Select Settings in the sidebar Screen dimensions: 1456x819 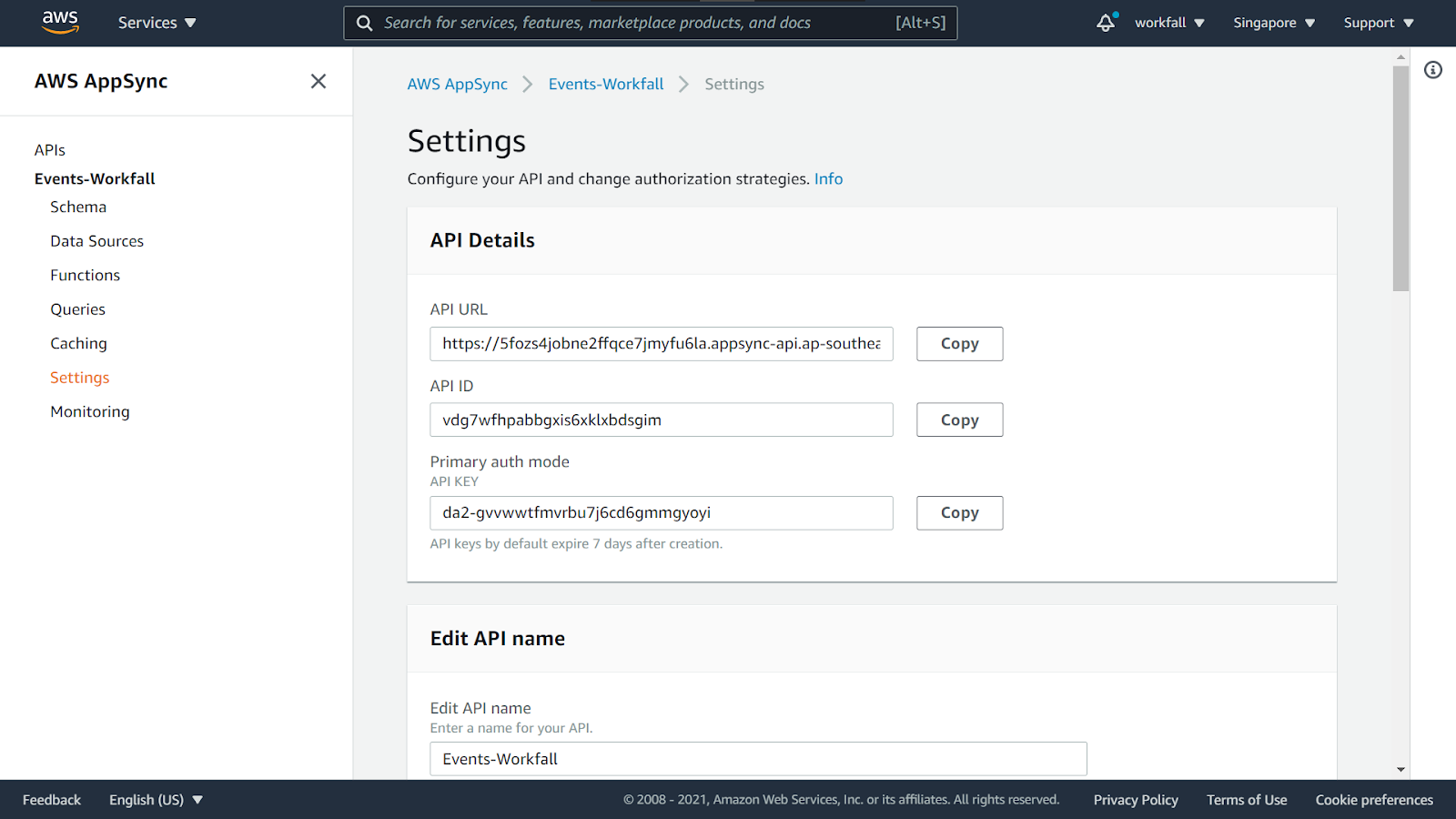point(80,378)
